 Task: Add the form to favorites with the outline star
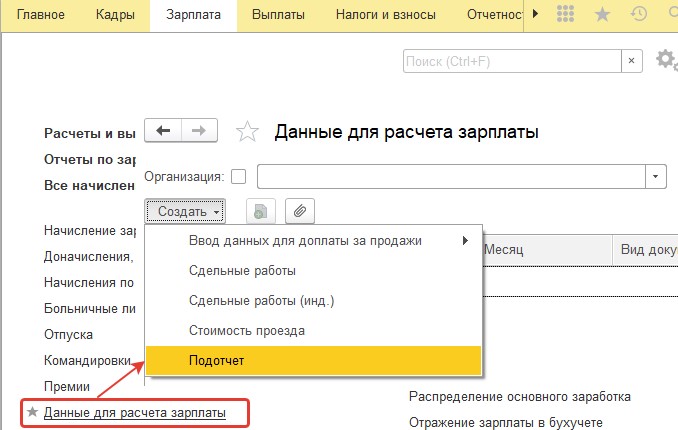coord(247,132)
